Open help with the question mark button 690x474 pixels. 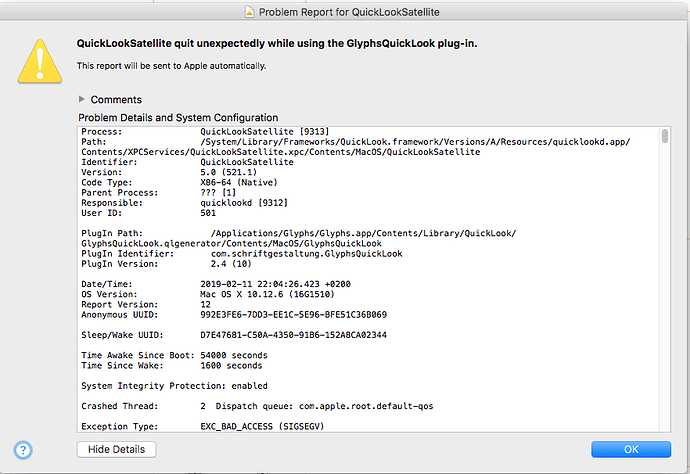[23, 450]
